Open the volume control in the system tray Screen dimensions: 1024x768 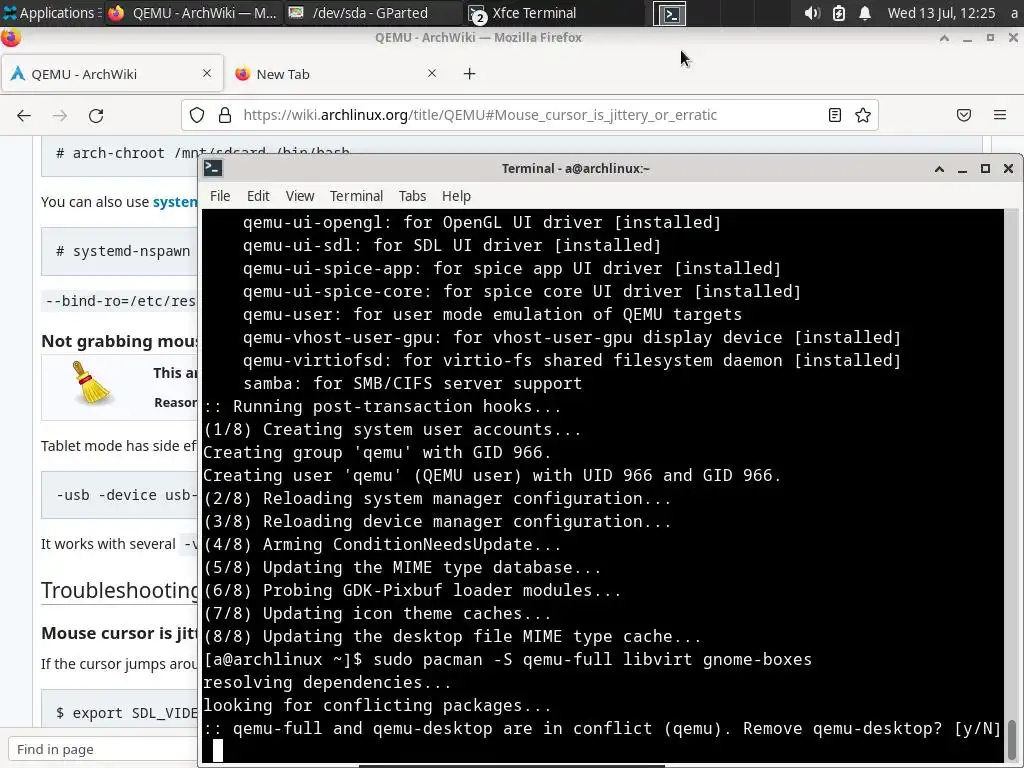coord(812,12)
